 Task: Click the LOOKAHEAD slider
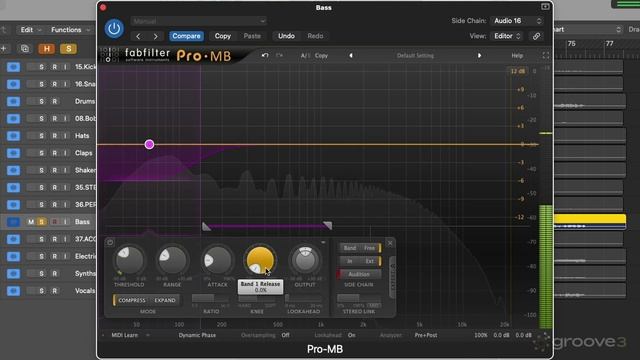[x=303, y=298]
